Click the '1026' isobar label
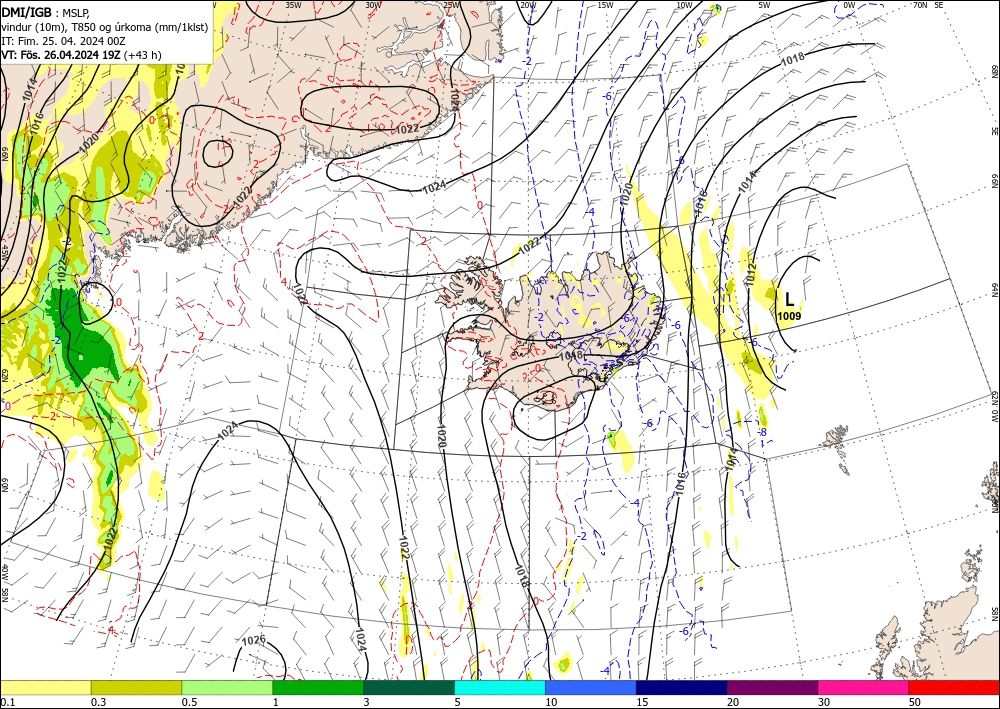This screenshot has height=709, width=1000. (x=253, y=640)
